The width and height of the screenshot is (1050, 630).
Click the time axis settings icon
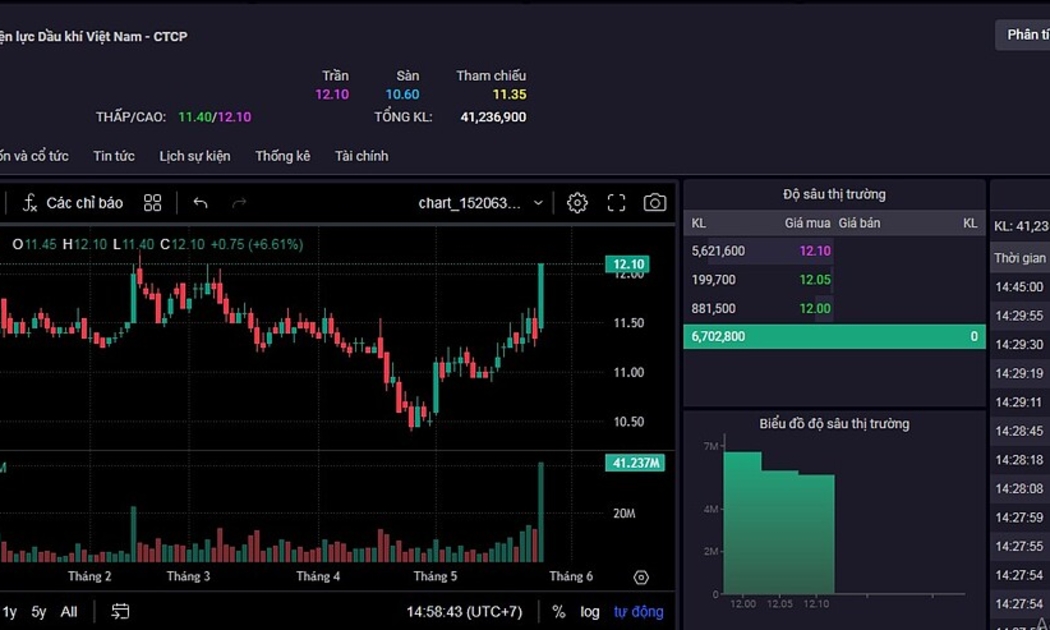pyautogui.click(x=641, y=577)
